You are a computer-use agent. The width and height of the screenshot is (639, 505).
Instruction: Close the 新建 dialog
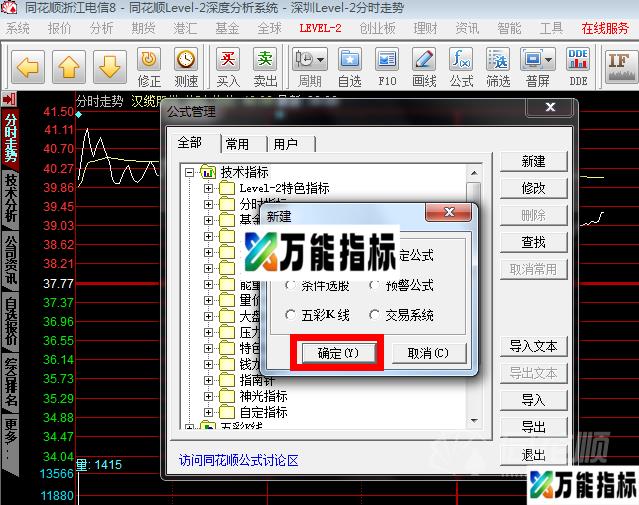(x=448, y=212)
